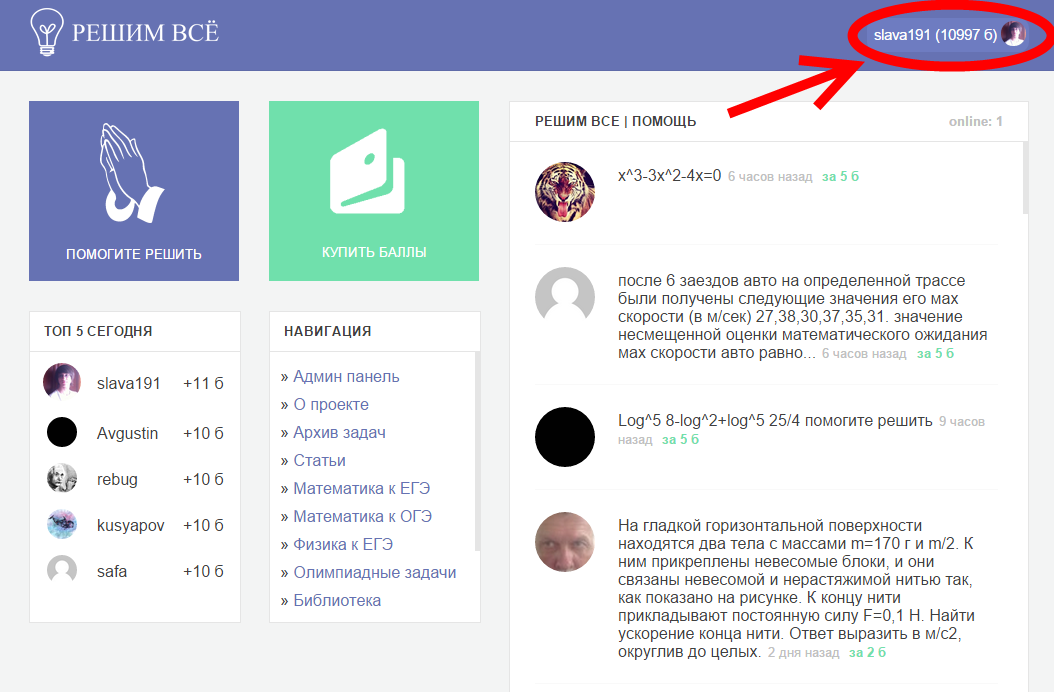Click the wallet icon on green tile

click(x=369, y=172)
